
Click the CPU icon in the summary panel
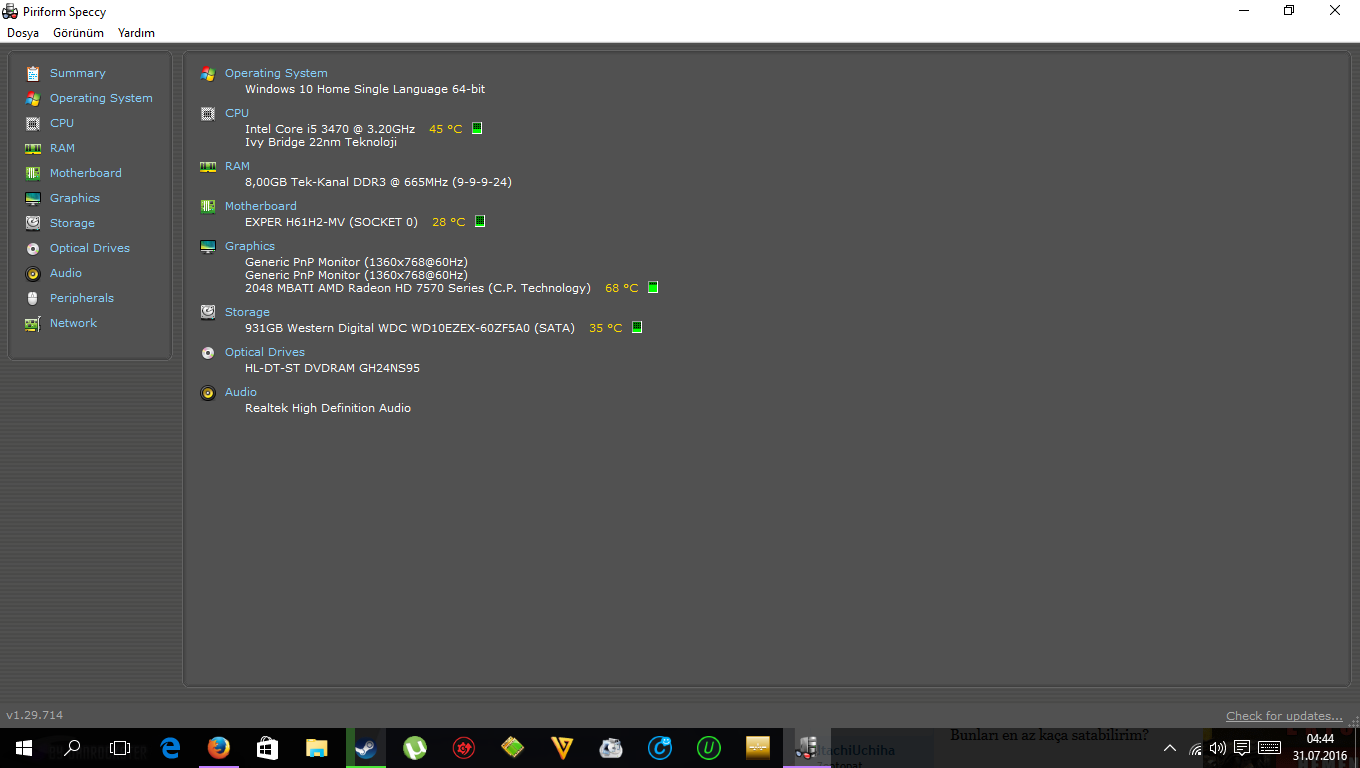pyautogui.click(x=208, y=113)
